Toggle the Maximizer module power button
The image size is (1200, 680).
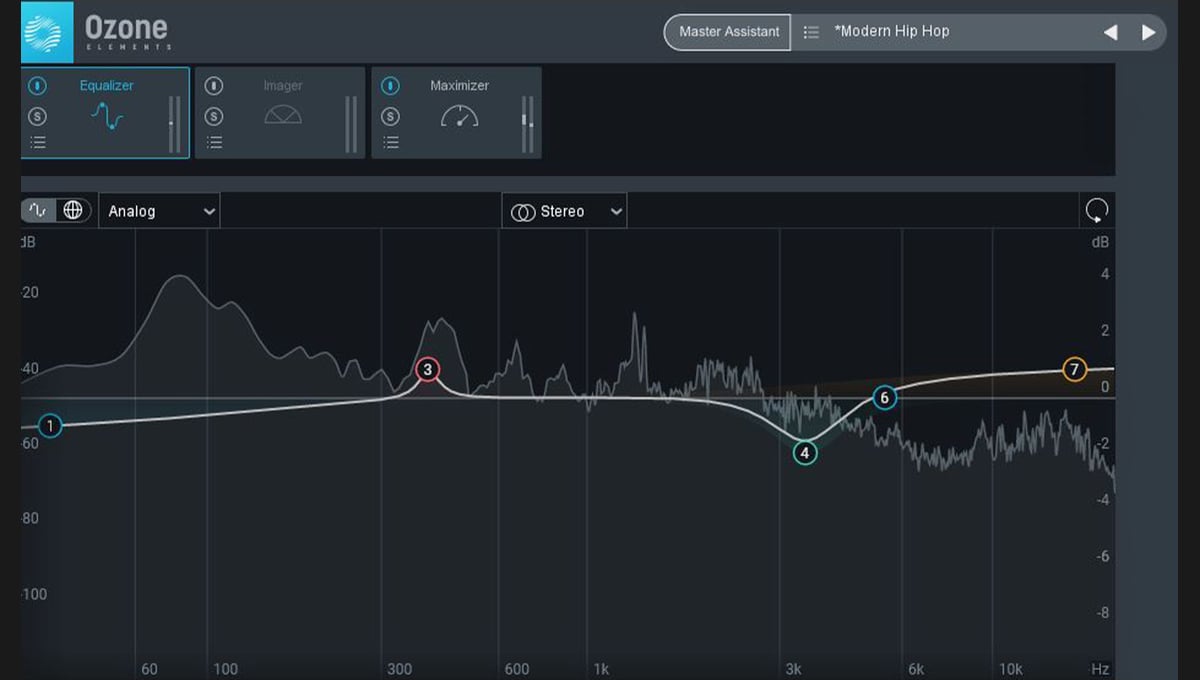click(390, 86)
